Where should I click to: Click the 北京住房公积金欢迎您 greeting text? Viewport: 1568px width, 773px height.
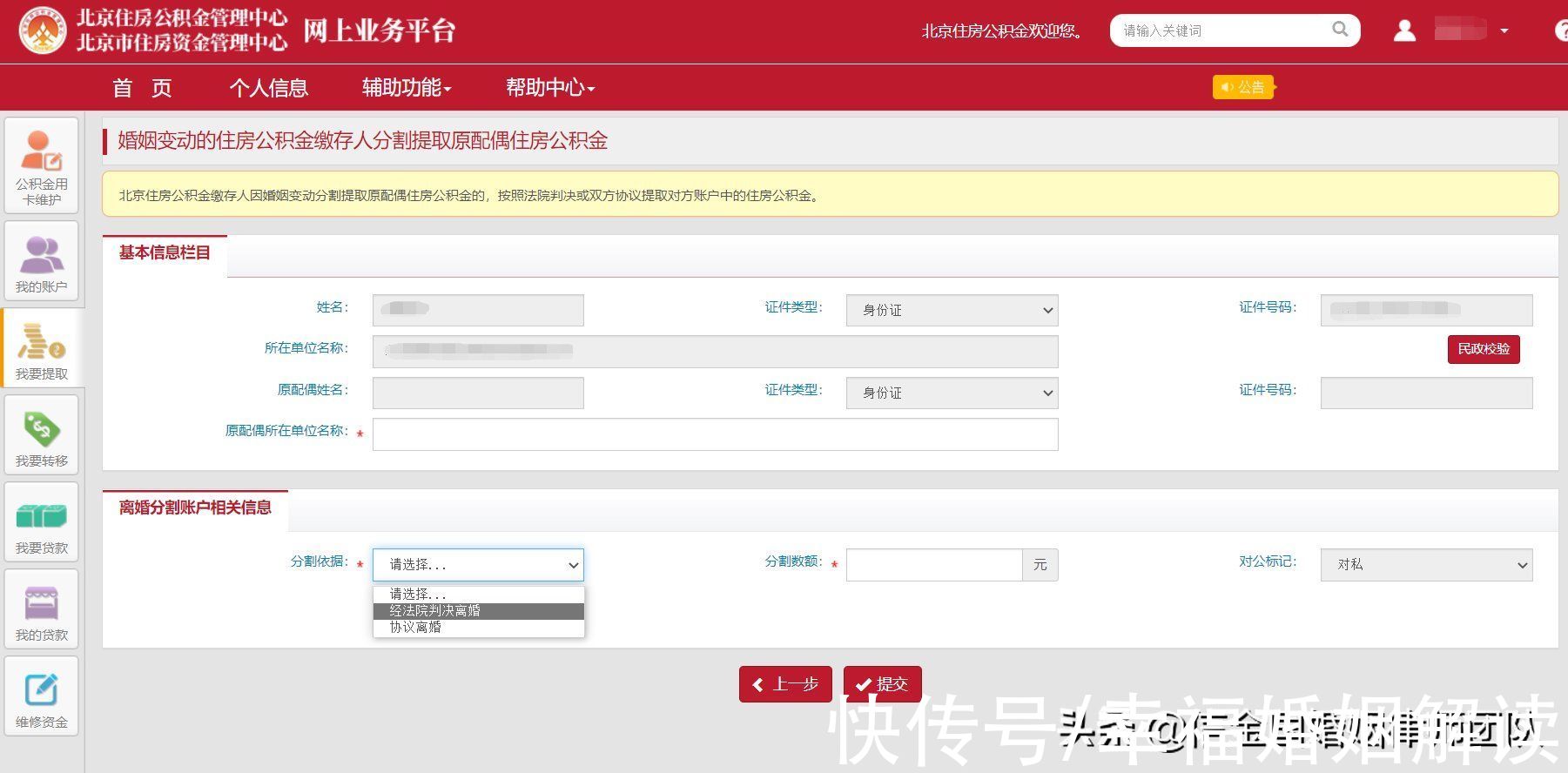tap(1003, 31)
